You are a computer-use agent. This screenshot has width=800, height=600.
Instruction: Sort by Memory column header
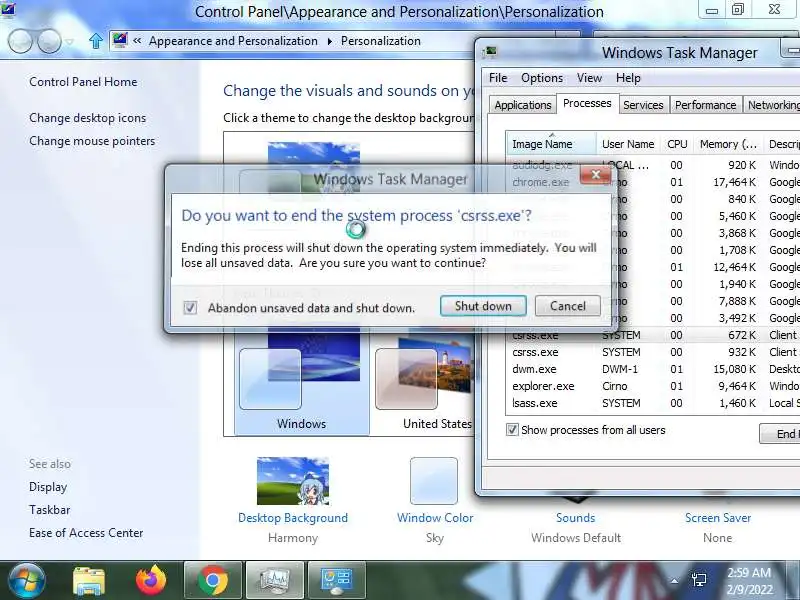pyautogui.click(x=728, y=144)
